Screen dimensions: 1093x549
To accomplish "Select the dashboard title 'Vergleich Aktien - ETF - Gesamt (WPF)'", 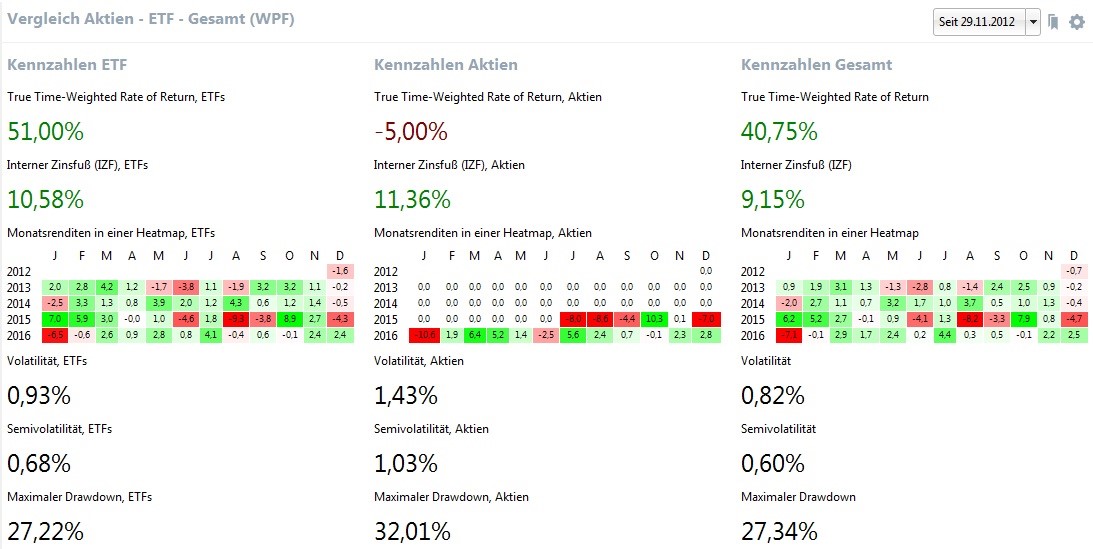I will [x=150, y=19].
